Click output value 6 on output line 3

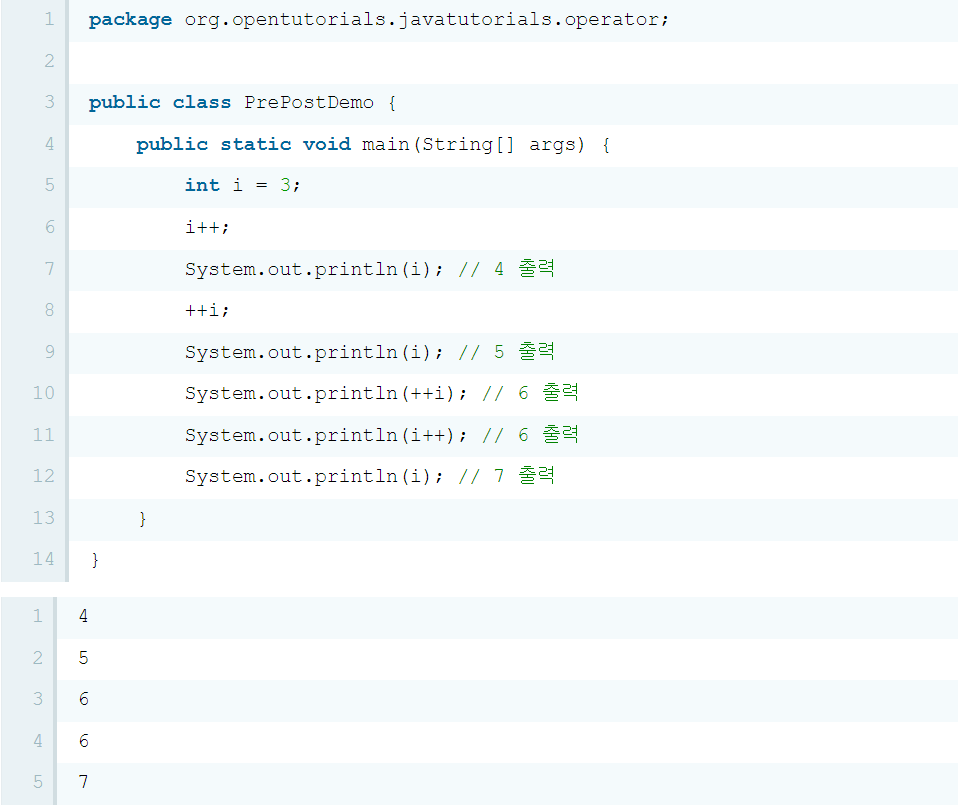coord(84,699)
